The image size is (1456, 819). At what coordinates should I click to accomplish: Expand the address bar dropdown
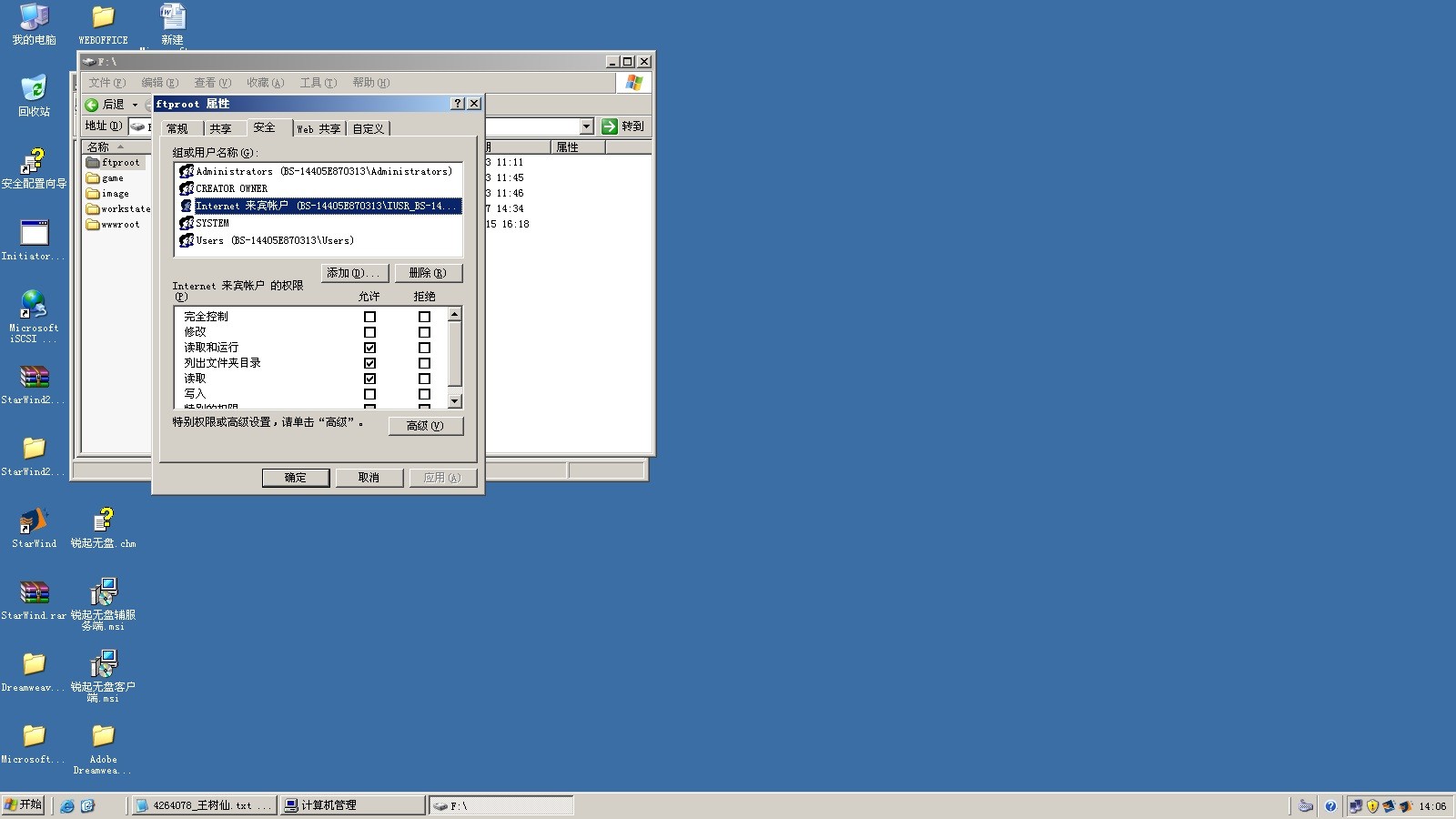tap(586, 126)
